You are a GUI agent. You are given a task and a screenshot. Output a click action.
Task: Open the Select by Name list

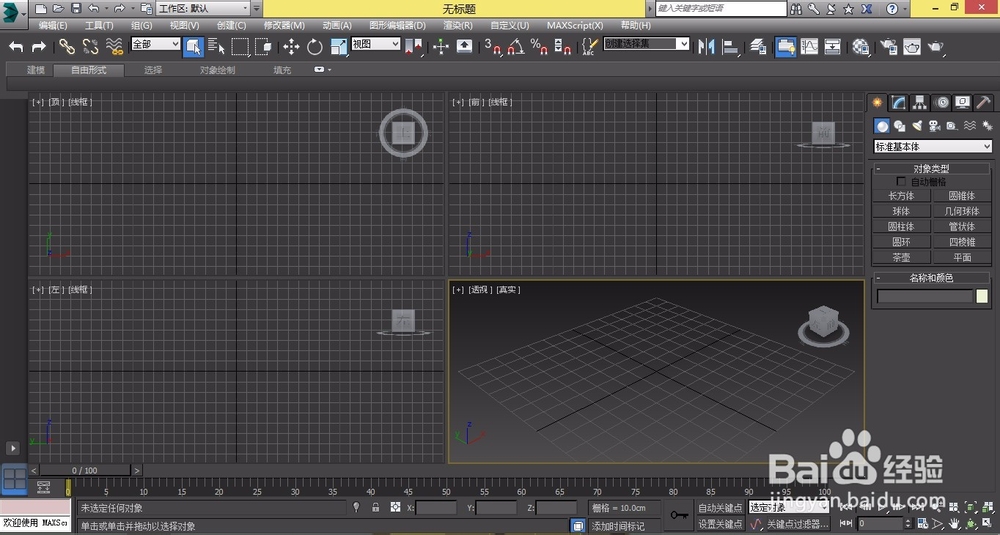point(216,46)
